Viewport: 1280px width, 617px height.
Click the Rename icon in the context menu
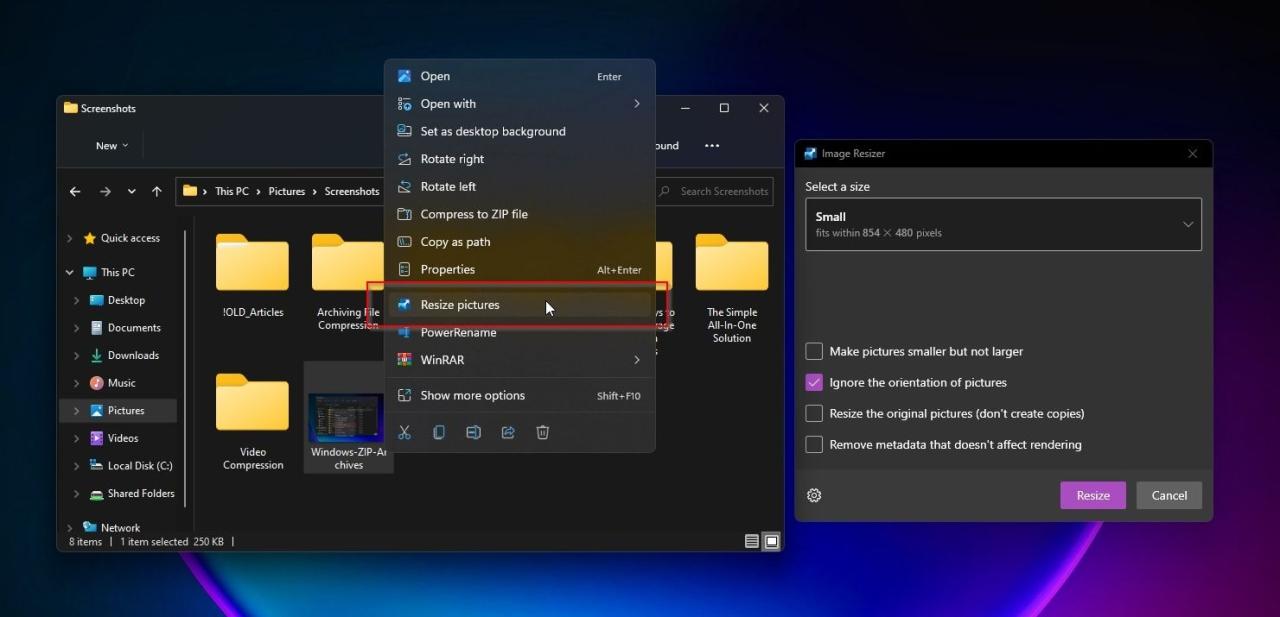[473, 432]
